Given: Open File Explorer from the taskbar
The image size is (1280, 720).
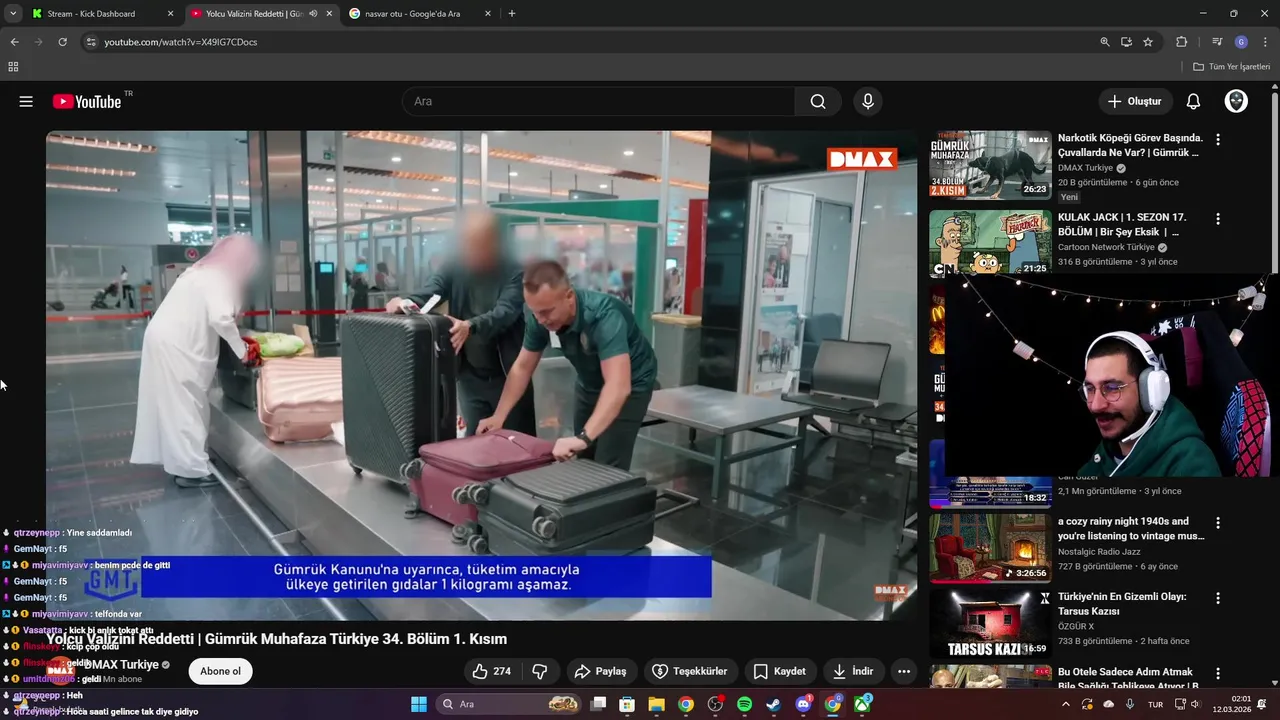Looking at the screenshot, I should [x=656, y=704].
